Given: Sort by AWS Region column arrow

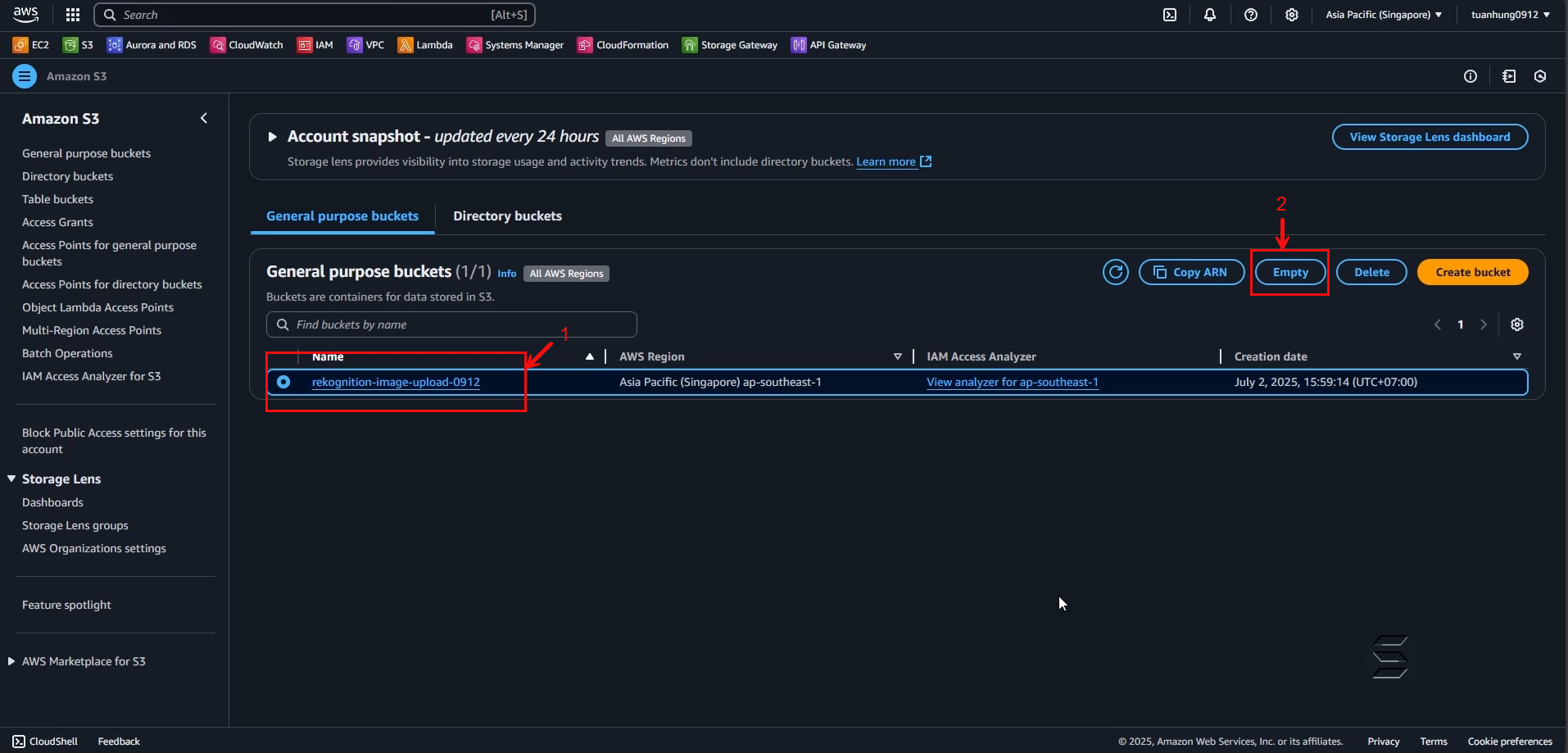Looking at the screenshot, I should [x=898, y=356].
